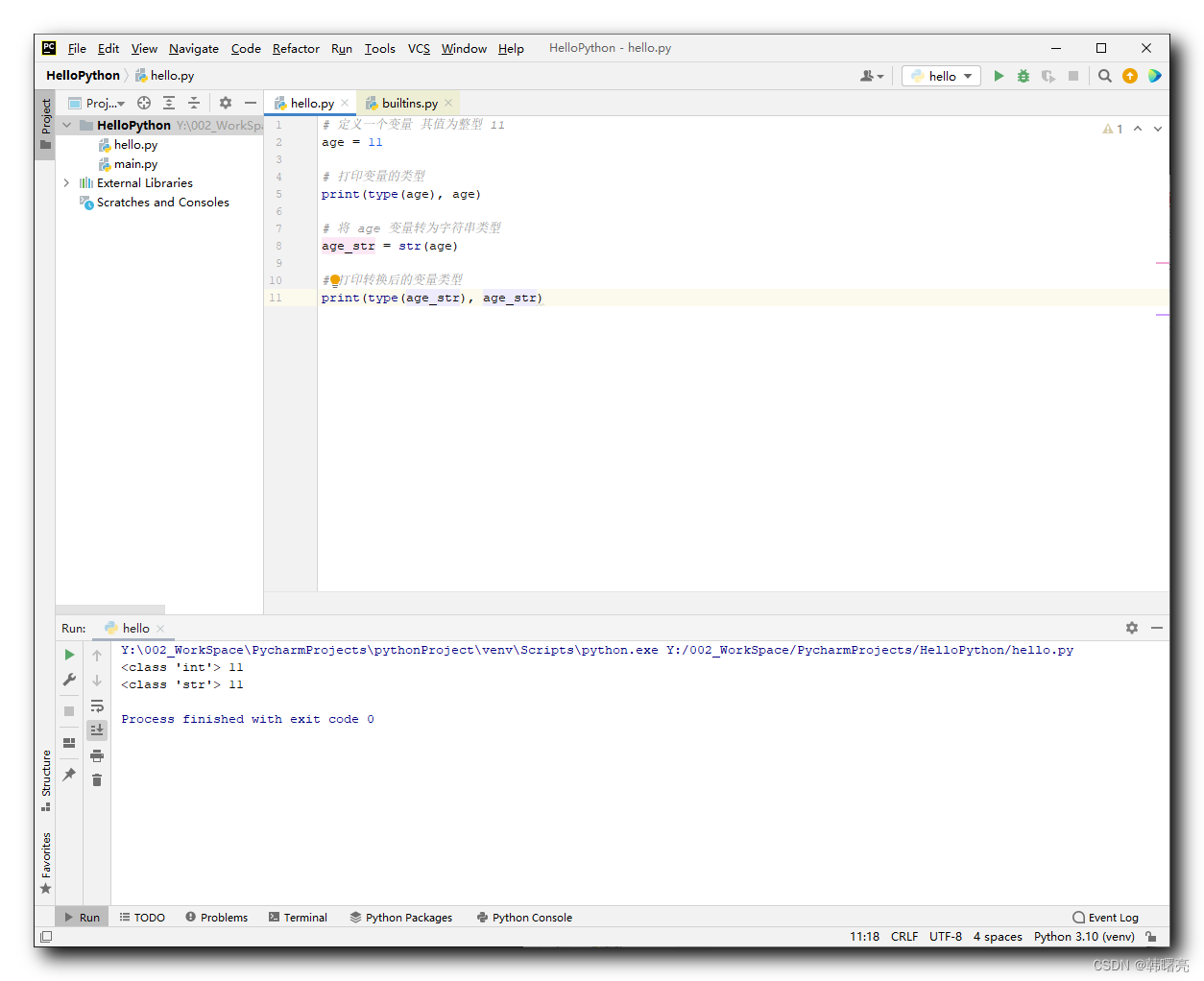Open the Terminal tool window
Viewport: 1204px width, 981px height.
(x=298, y=918)
